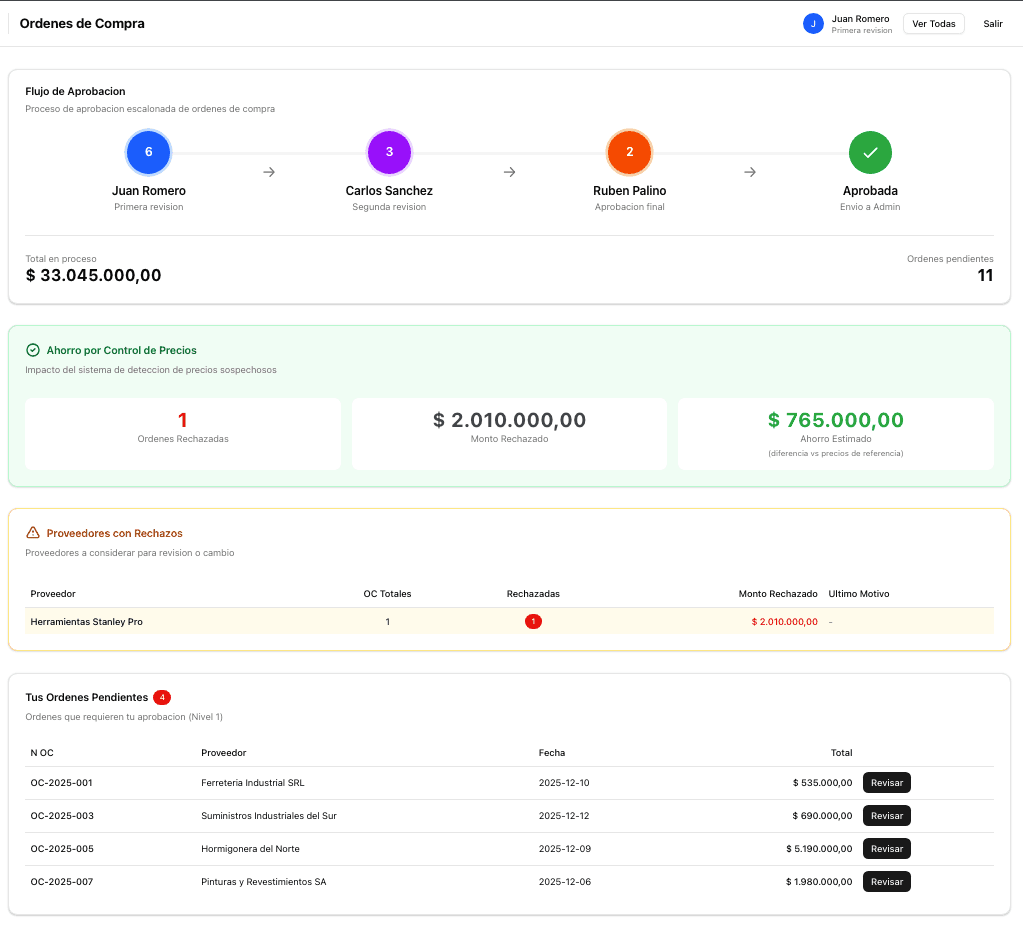
Task: Select the Herramientas Stanley Pro supplier row
Action: point(87,621)
